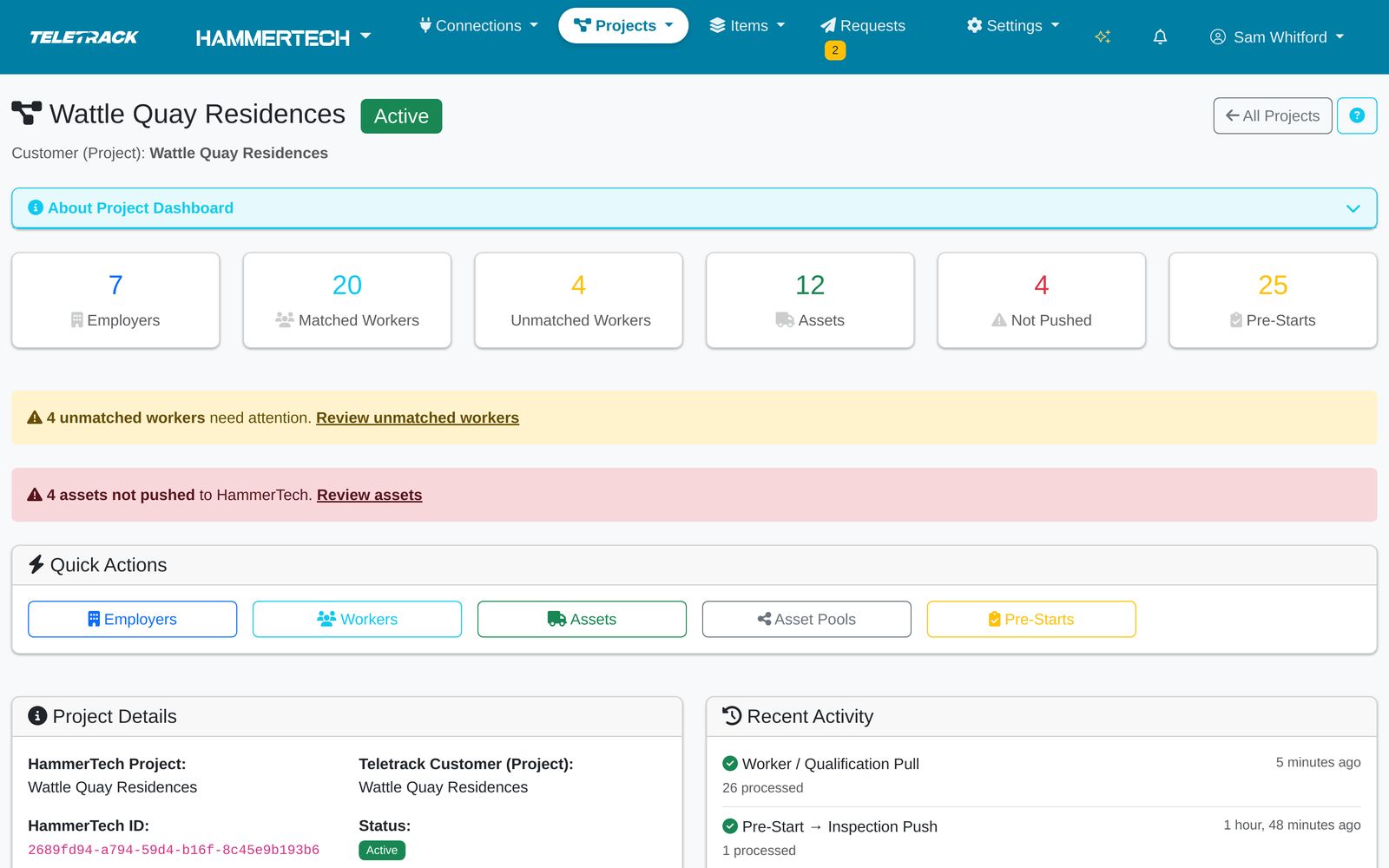Viewport: 1389px width, 868px height.
Task: Open the Items menu
Action: coord(747,25)
